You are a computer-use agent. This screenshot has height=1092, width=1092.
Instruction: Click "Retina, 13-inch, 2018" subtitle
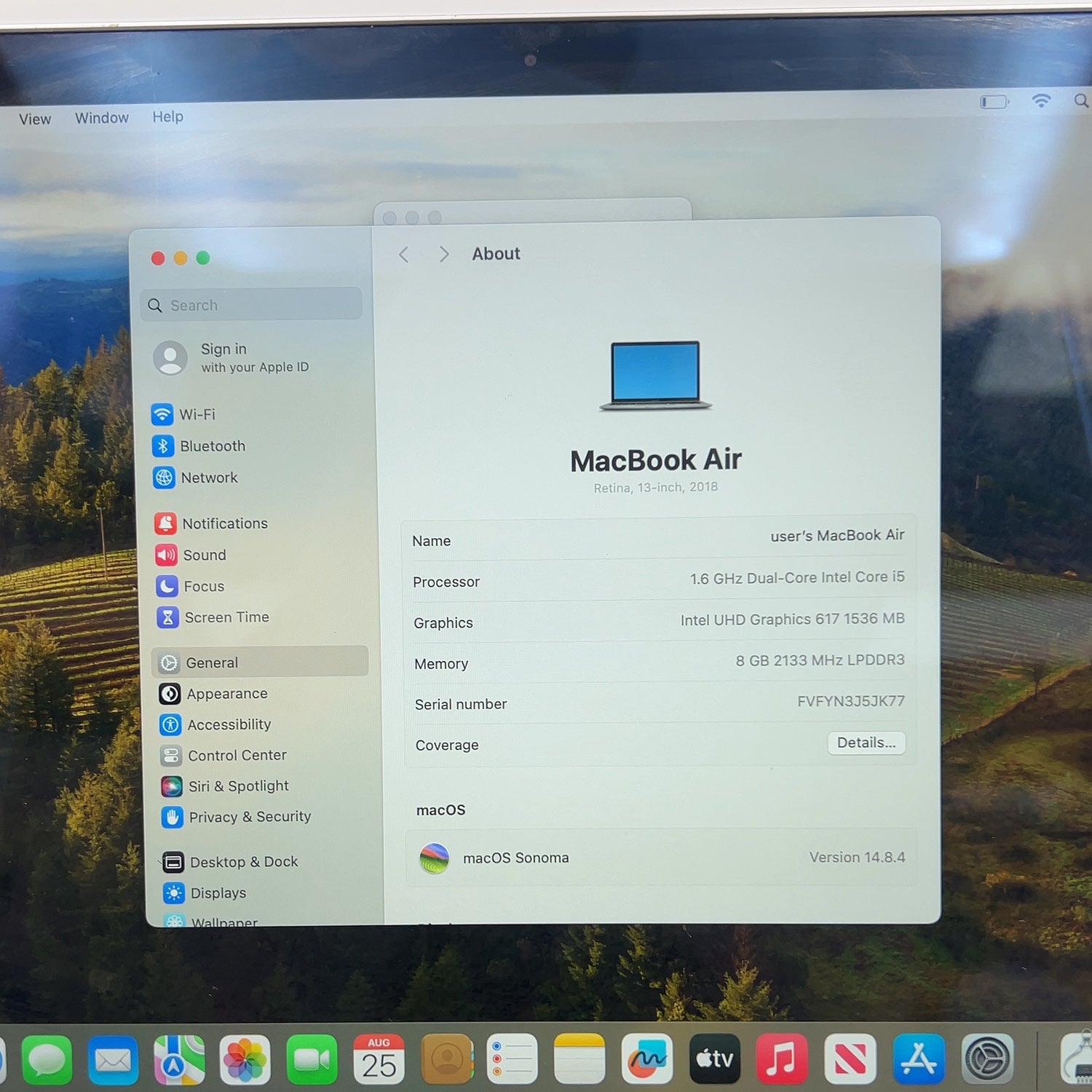[x=655, y=487]
